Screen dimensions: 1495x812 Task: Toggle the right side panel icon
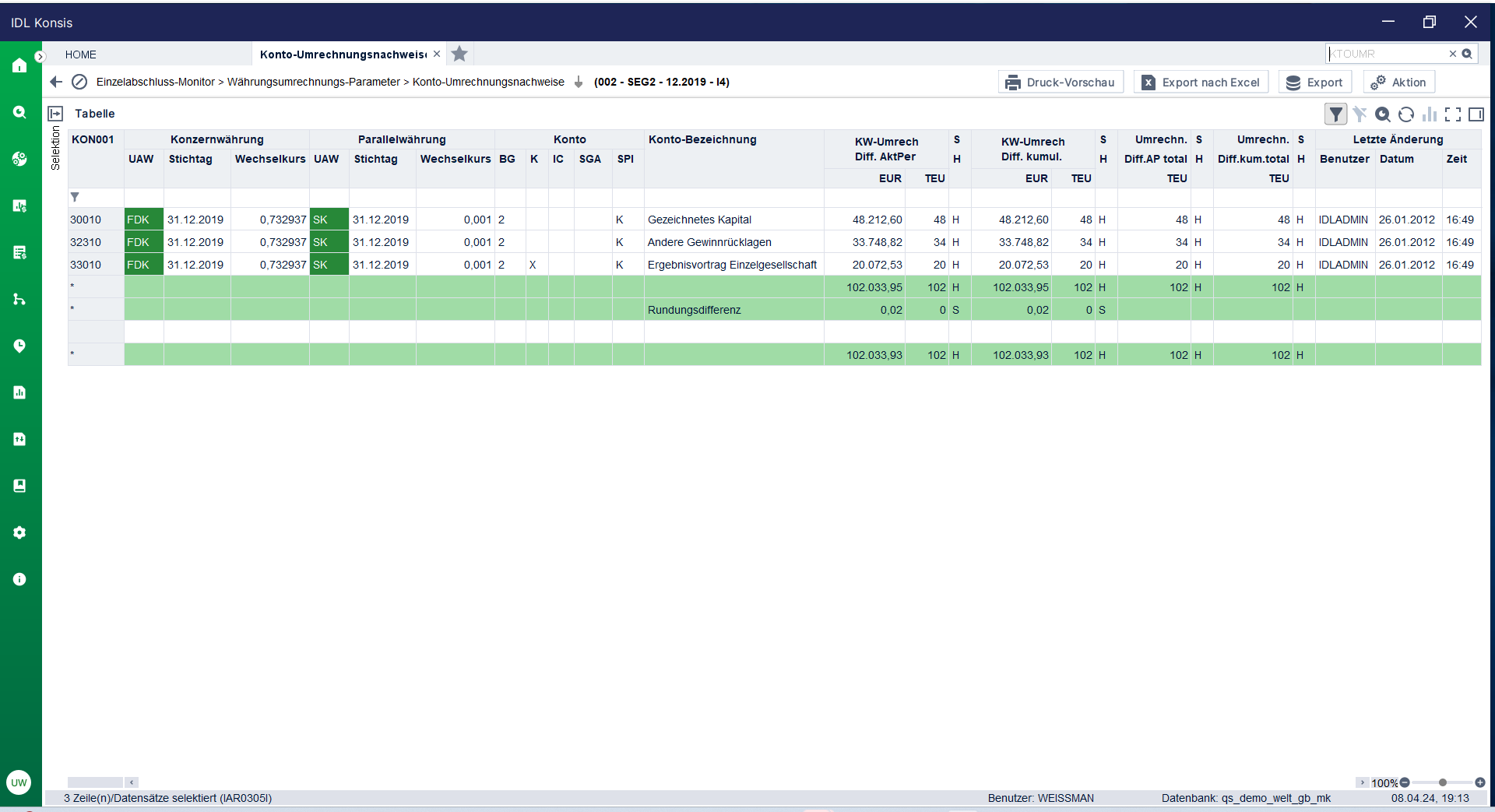pyautogui.click(x=1476, y=114)
